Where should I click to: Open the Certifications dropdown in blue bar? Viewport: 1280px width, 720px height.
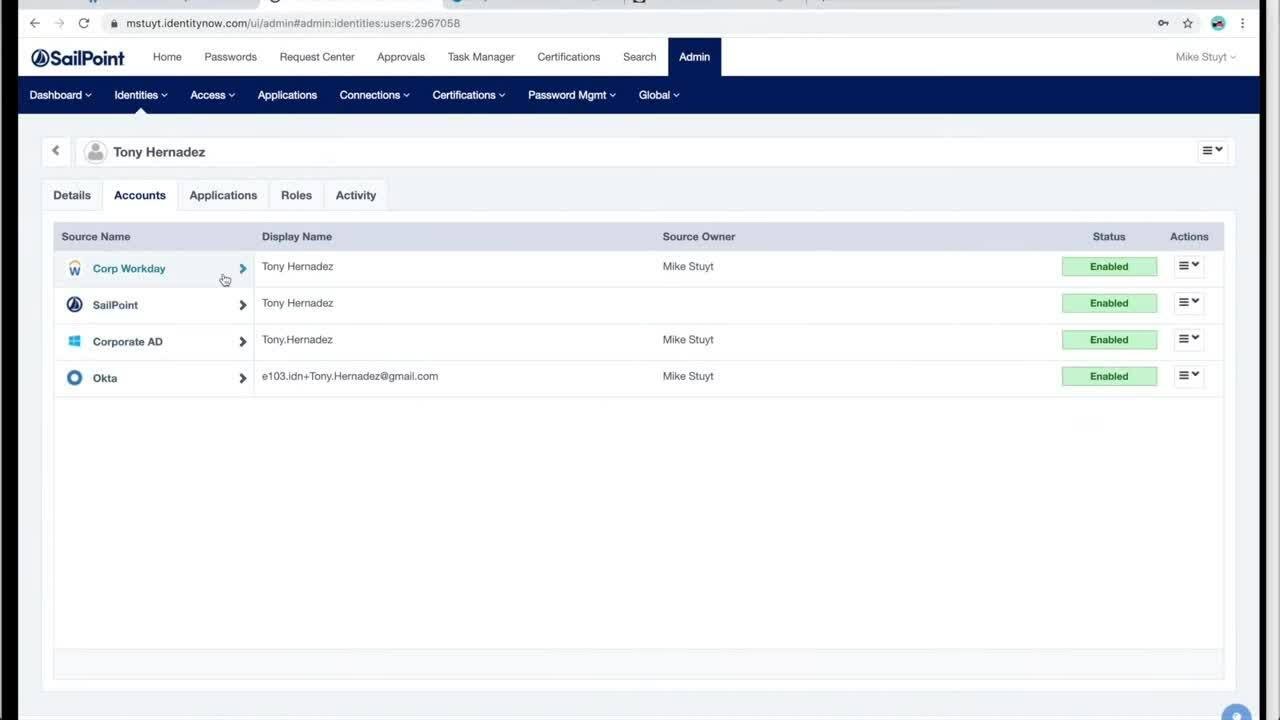click(469, 95)
